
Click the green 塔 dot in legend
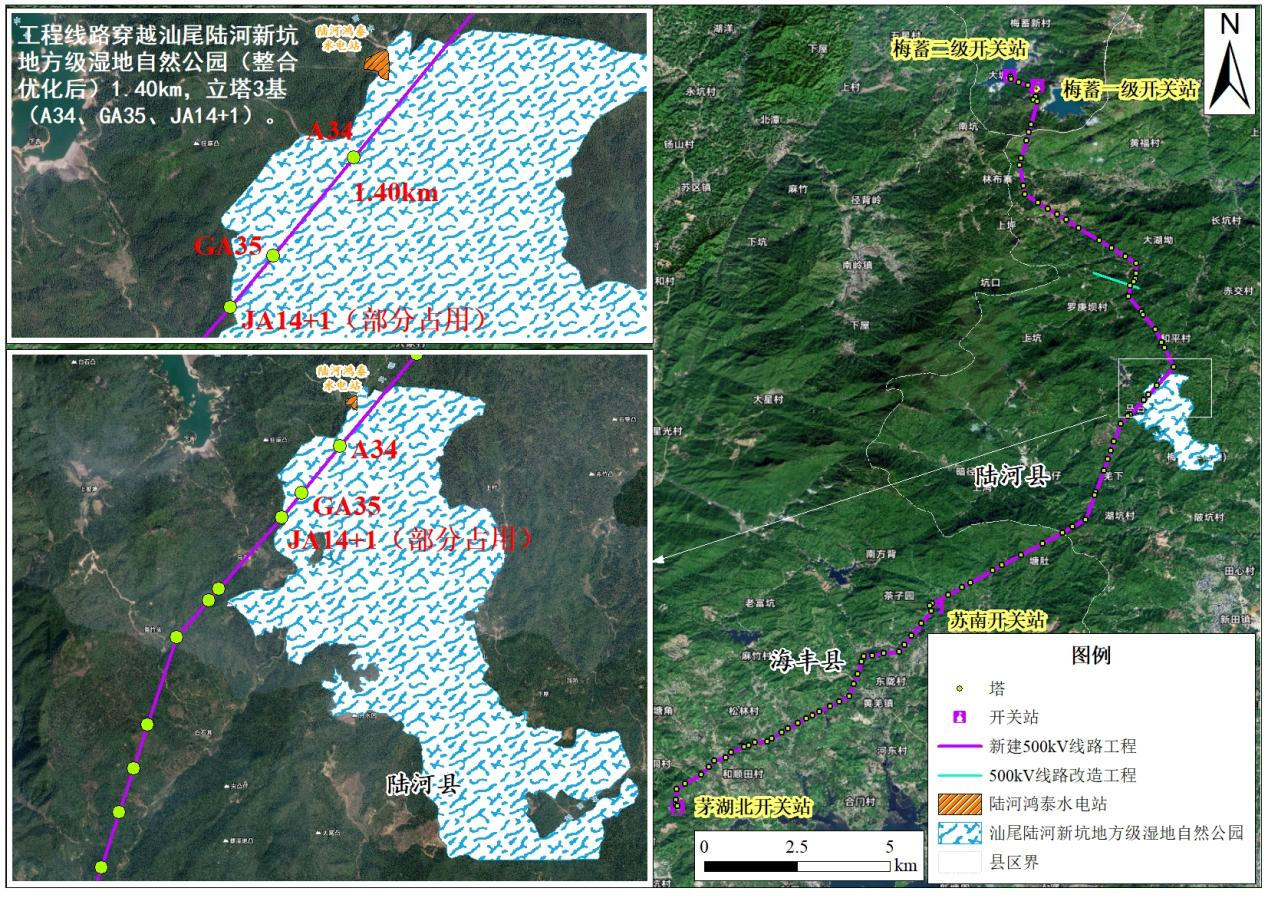[960, 690]
